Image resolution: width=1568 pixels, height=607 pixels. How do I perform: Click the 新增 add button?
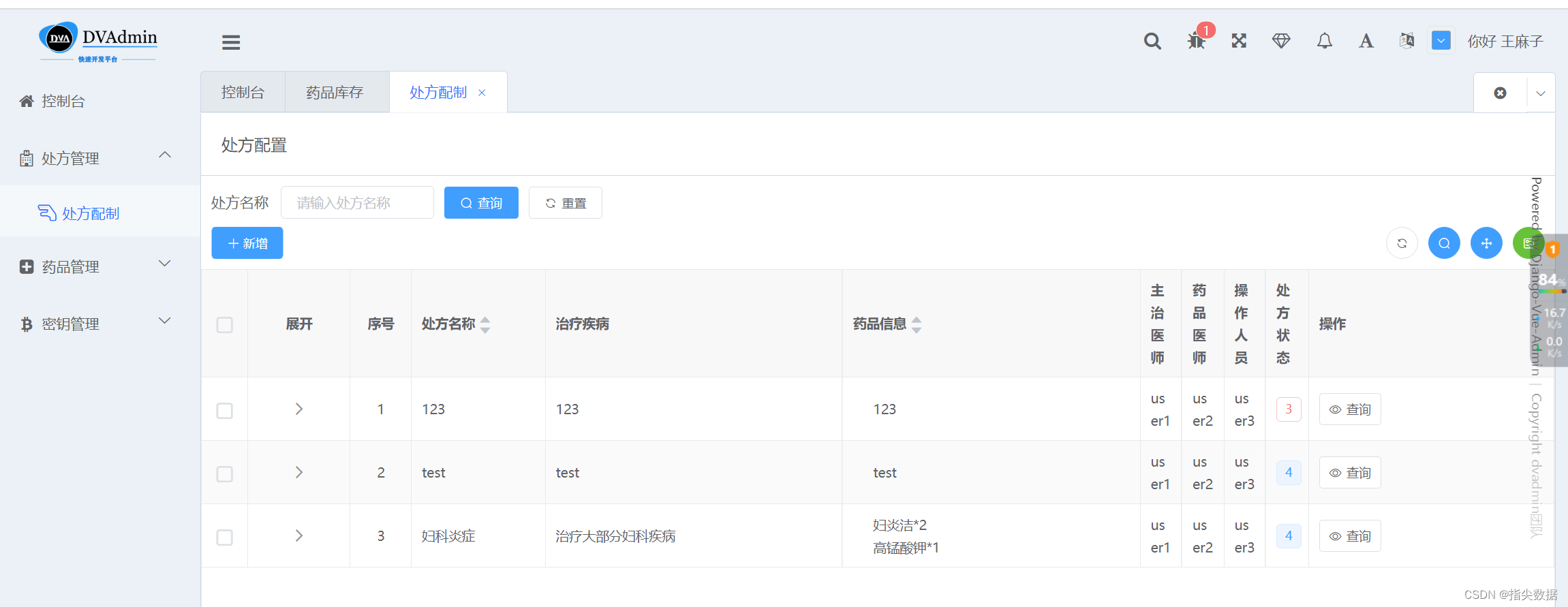coord(247,243)
